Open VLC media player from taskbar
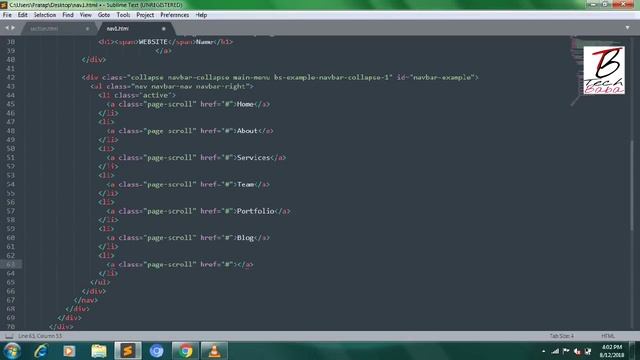This screenshot has width=640, height=360. click(x=214, y=351)
